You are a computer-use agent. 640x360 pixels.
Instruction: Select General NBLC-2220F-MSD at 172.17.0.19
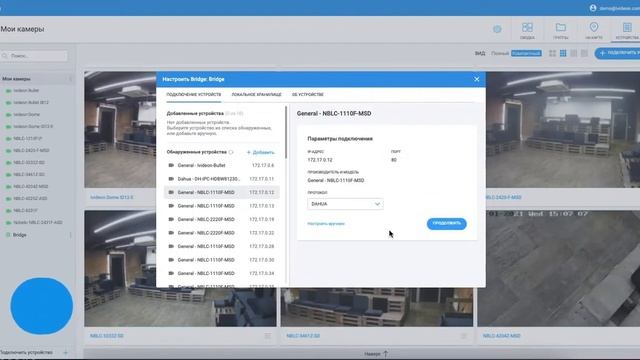coord(222,219)
